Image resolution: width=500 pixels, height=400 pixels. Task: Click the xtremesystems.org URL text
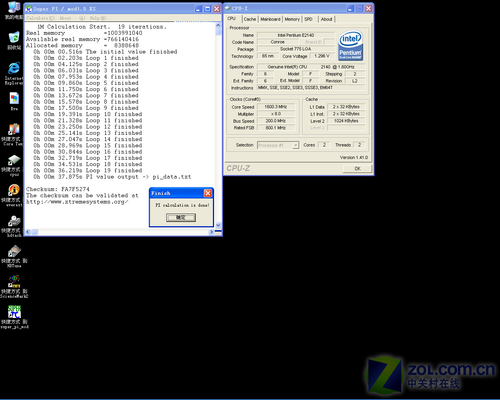point(77,202)
